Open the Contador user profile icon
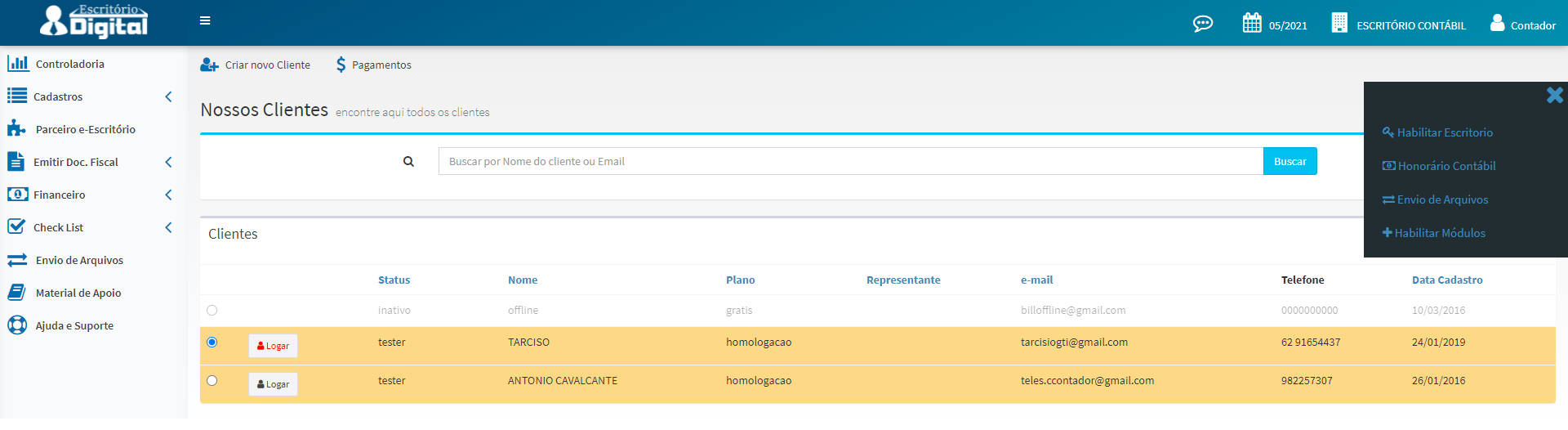Screen dimensions: 1568x430 pyautogui.click(x=1497, y=23)
